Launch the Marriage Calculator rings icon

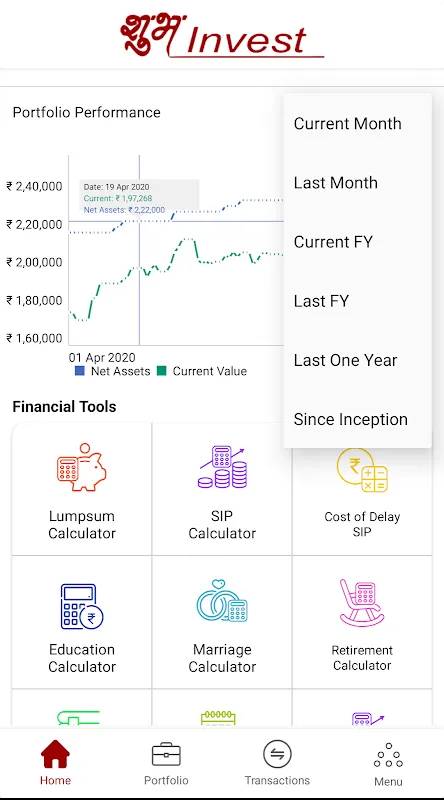point(222,601)
